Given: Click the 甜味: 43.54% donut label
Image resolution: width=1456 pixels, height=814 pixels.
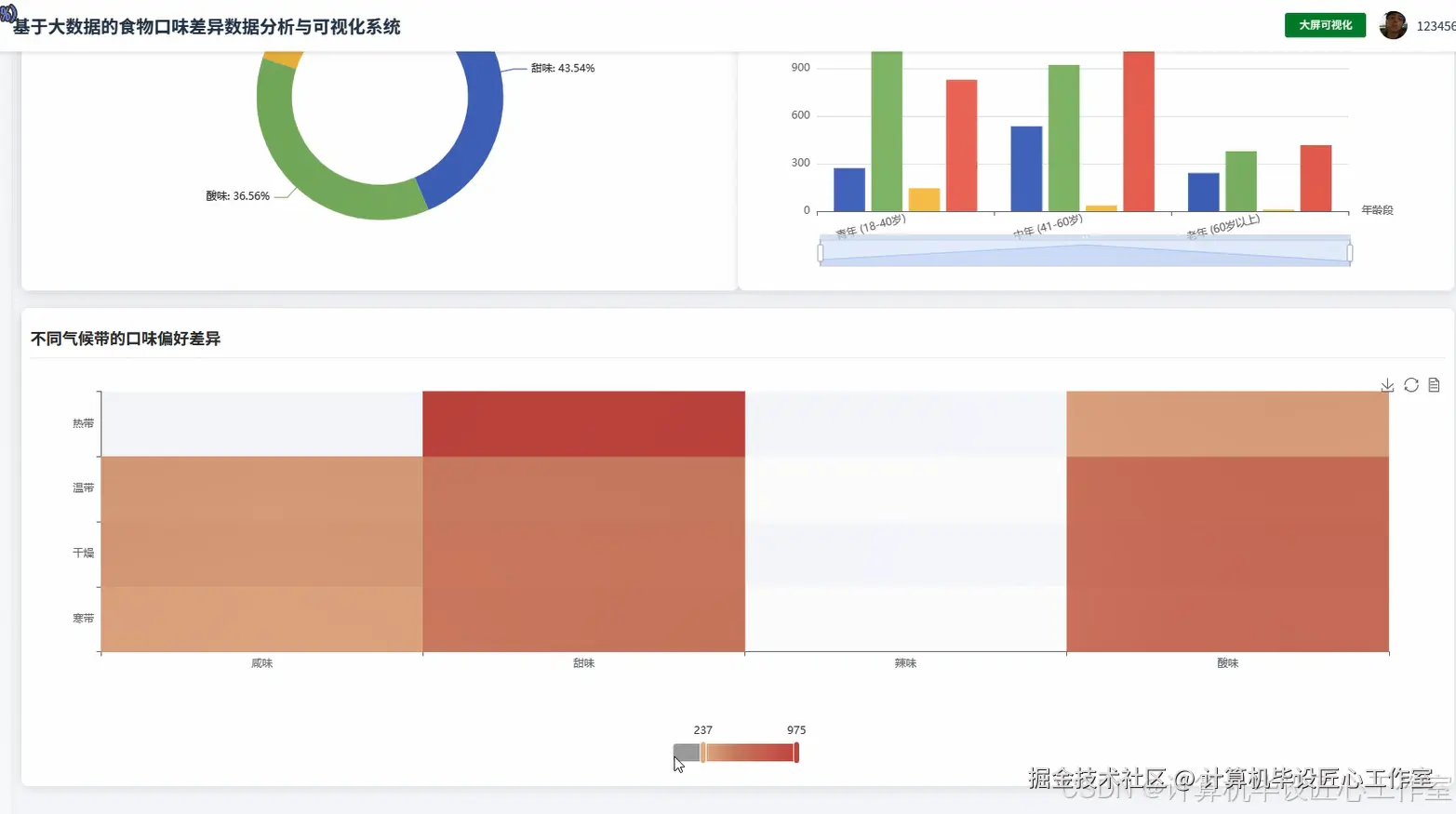Looking at the screenshot, I should pos(563,68).
